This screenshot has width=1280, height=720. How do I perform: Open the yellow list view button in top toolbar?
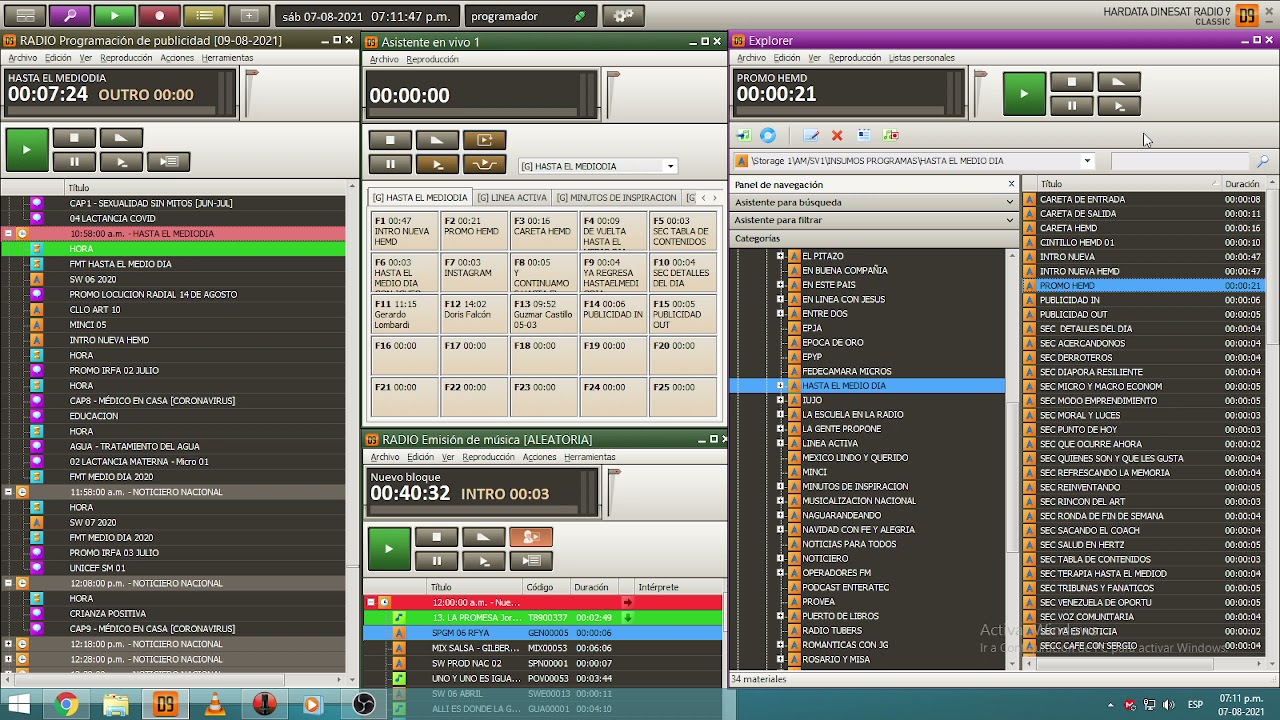(204, 16)
